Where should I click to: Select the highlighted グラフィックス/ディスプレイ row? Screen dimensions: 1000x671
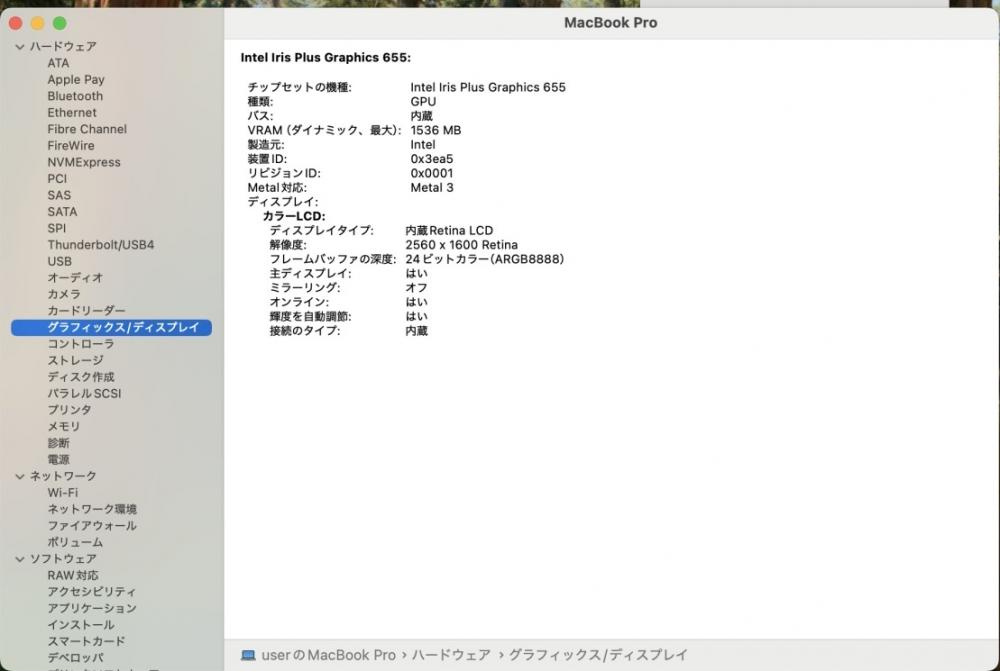(112, 328)
